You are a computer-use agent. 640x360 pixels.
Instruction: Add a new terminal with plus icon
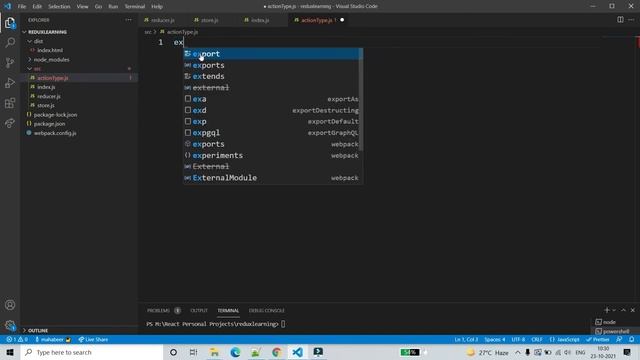(607, 310)
